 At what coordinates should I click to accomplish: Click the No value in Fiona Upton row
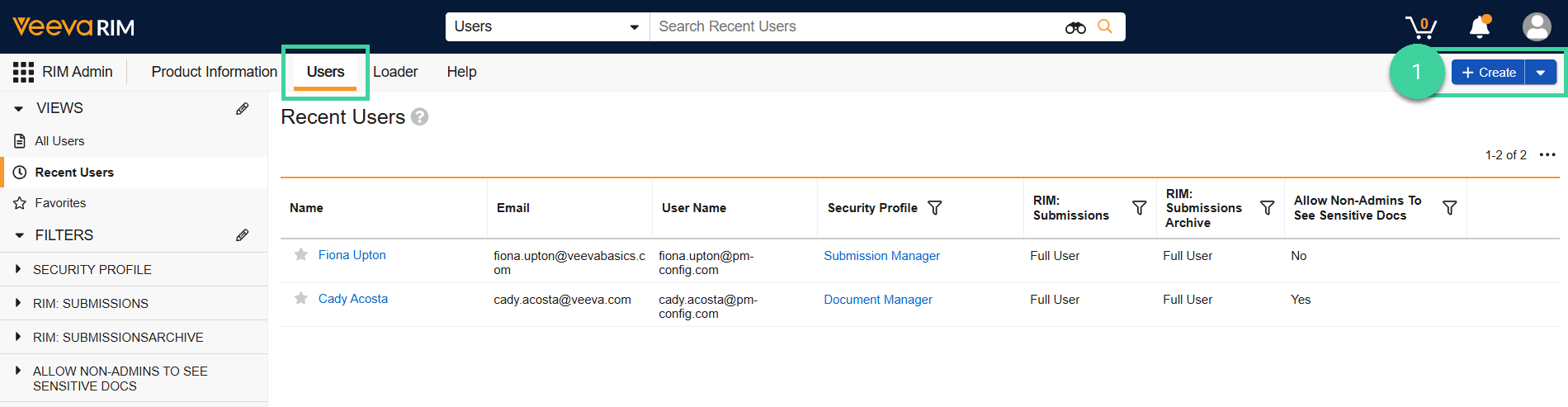1299,256
